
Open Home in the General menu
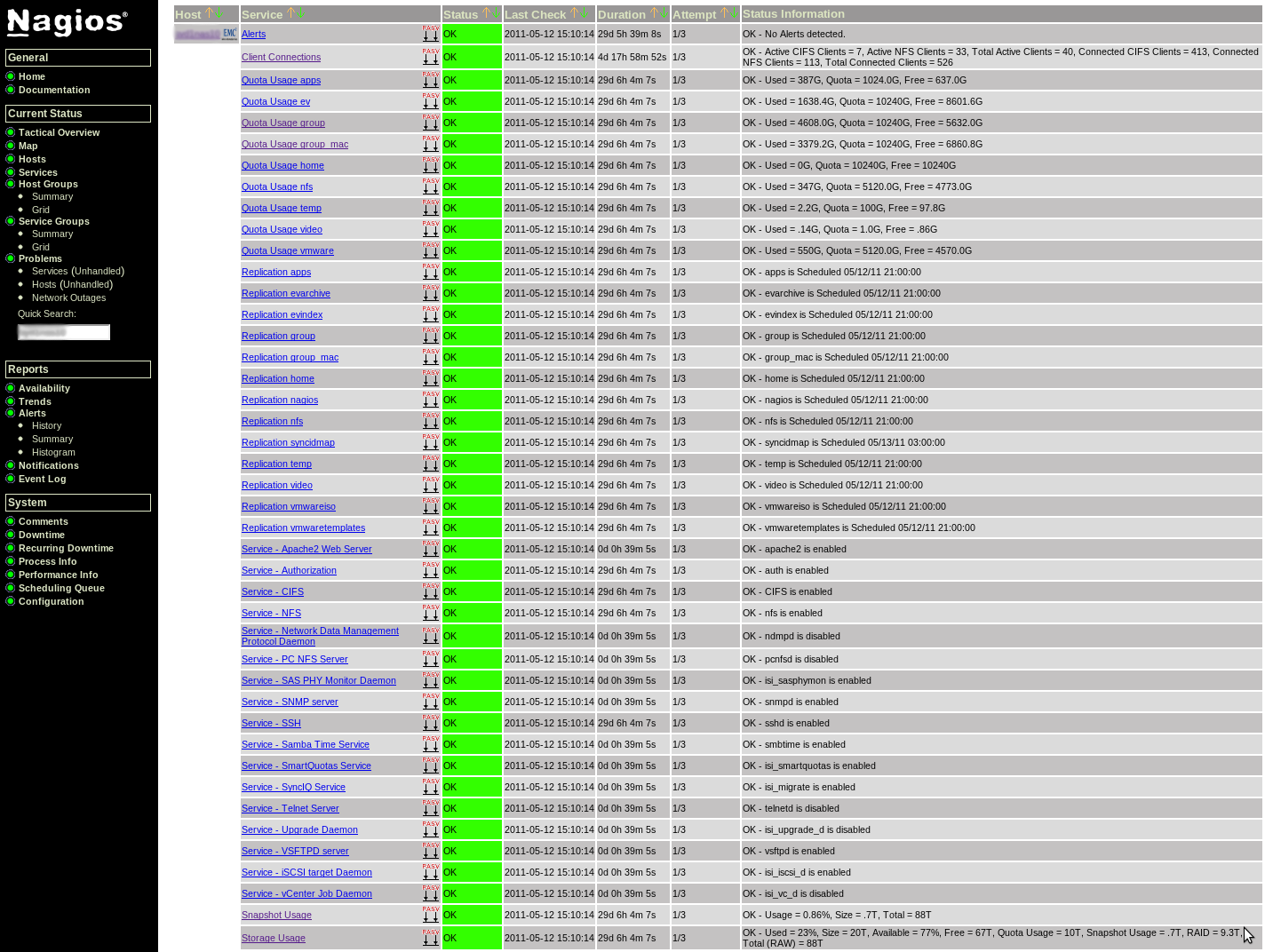32,76
